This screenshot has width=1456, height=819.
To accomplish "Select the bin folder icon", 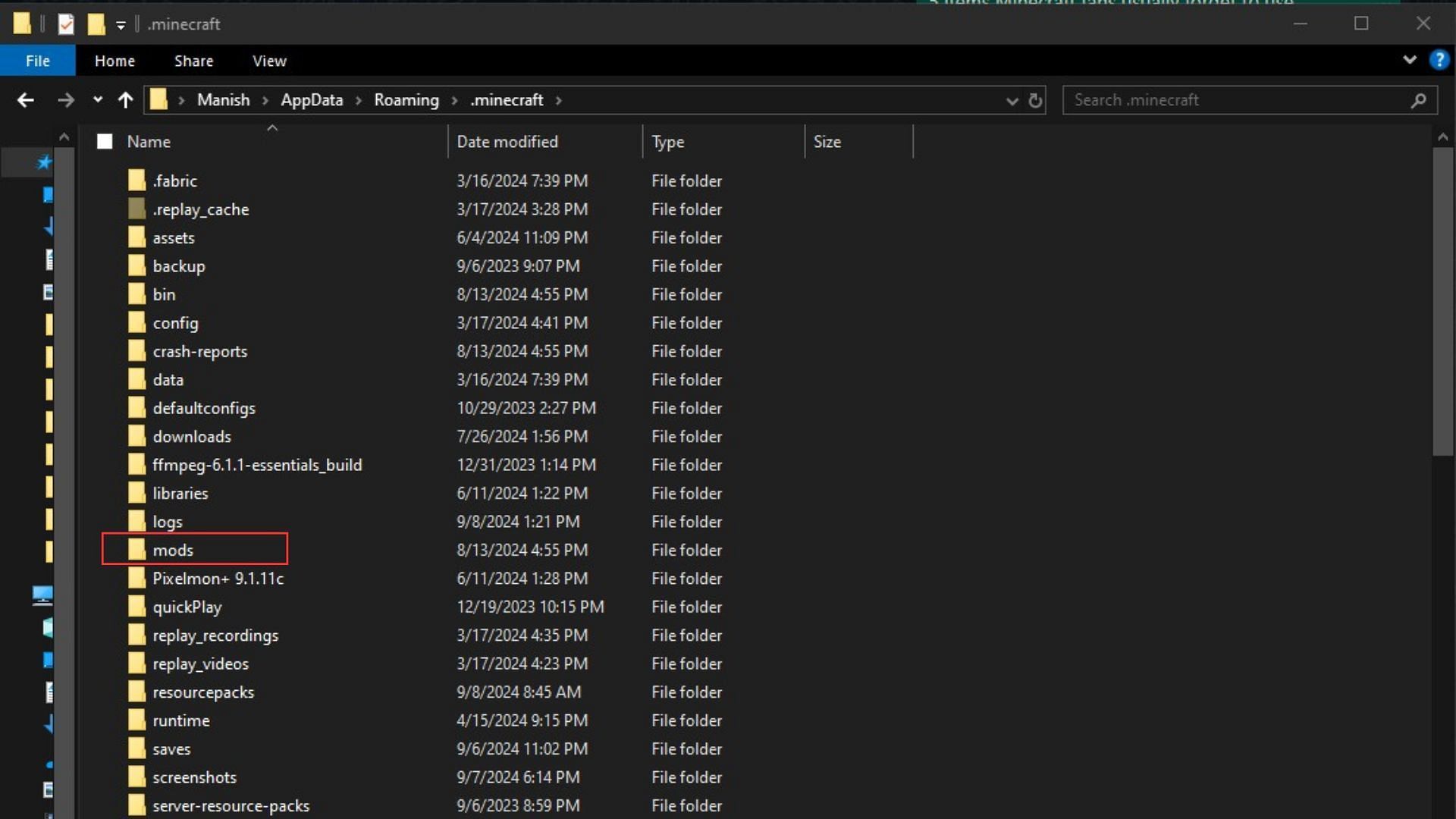I will pos(136,294).
